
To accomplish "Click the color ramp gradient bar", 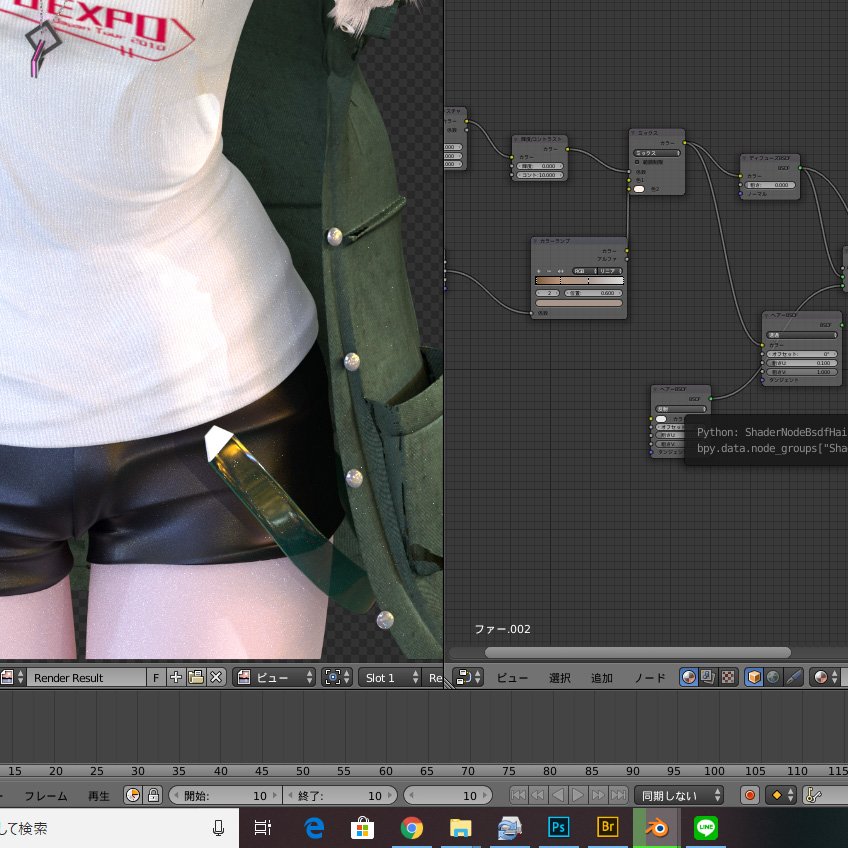I will tap(579, 280).
